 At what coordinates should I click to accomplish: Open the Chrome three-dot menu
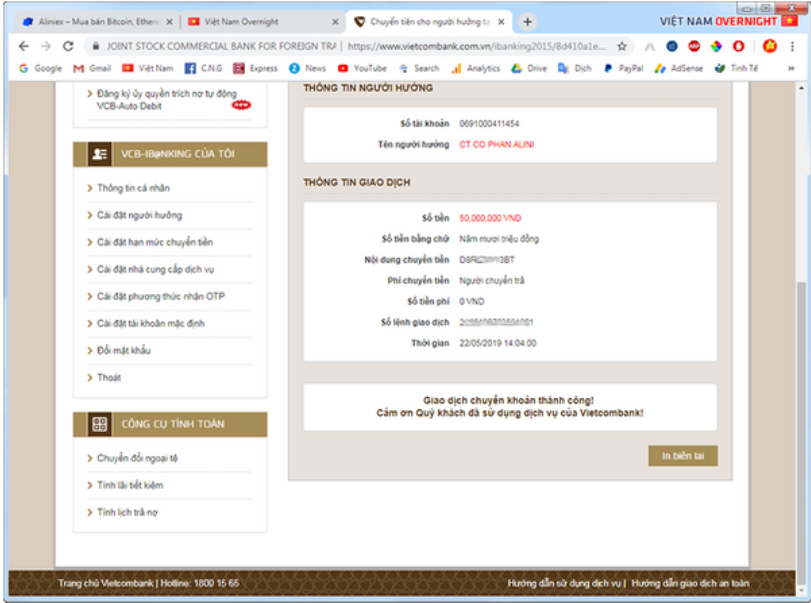tap(792, 47)
